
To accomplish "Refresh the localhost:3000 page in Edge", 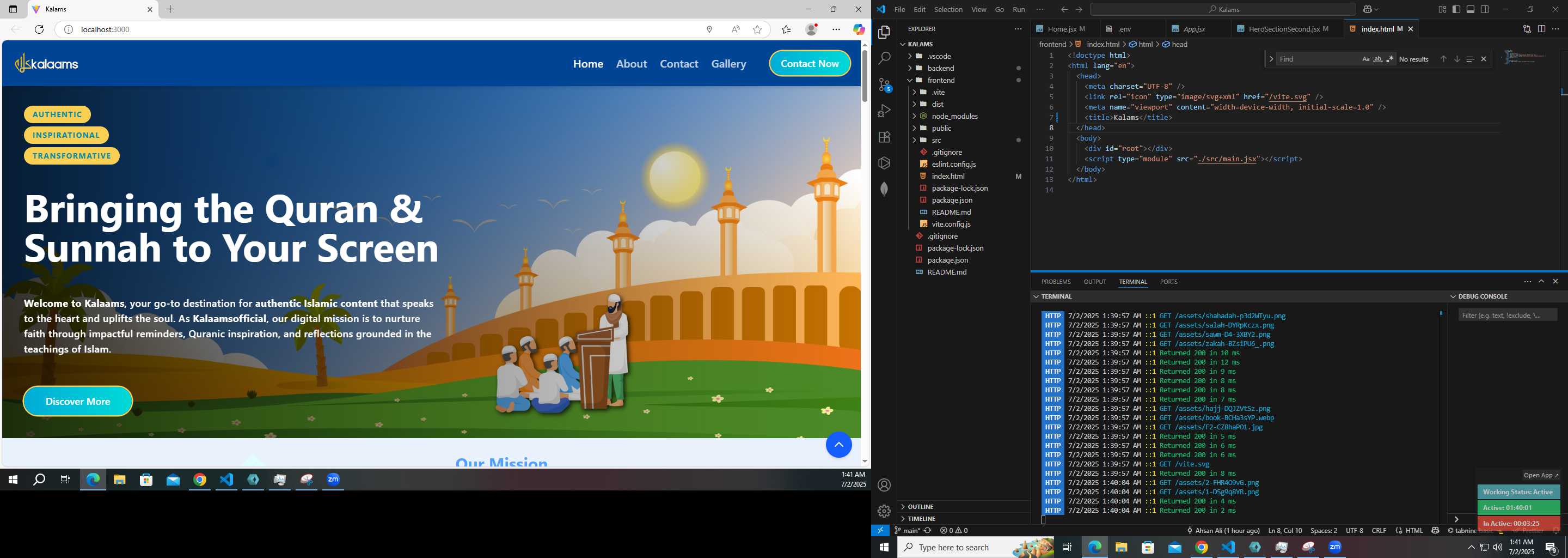I will [40, 29].
